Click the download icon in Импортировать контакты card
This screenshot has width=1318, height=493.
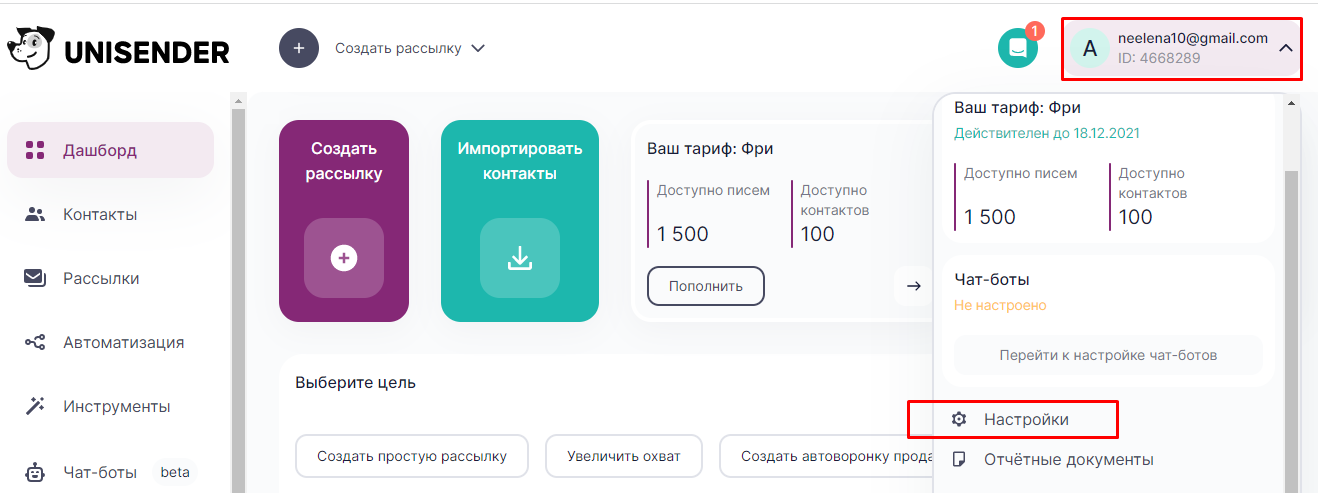point(519,258)
